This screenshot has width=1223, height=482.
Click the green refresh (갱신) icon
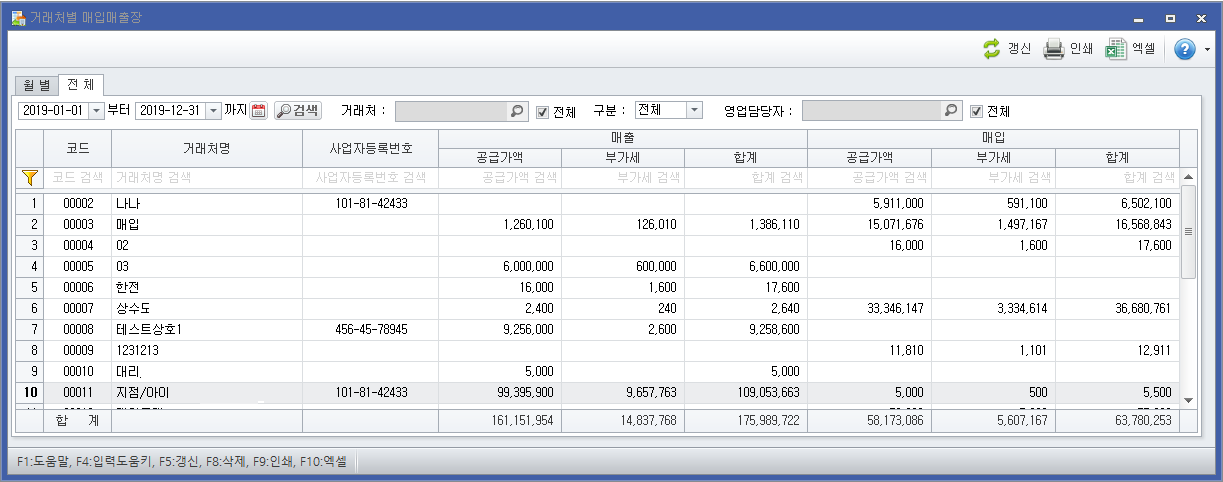(x=991, y=48)
